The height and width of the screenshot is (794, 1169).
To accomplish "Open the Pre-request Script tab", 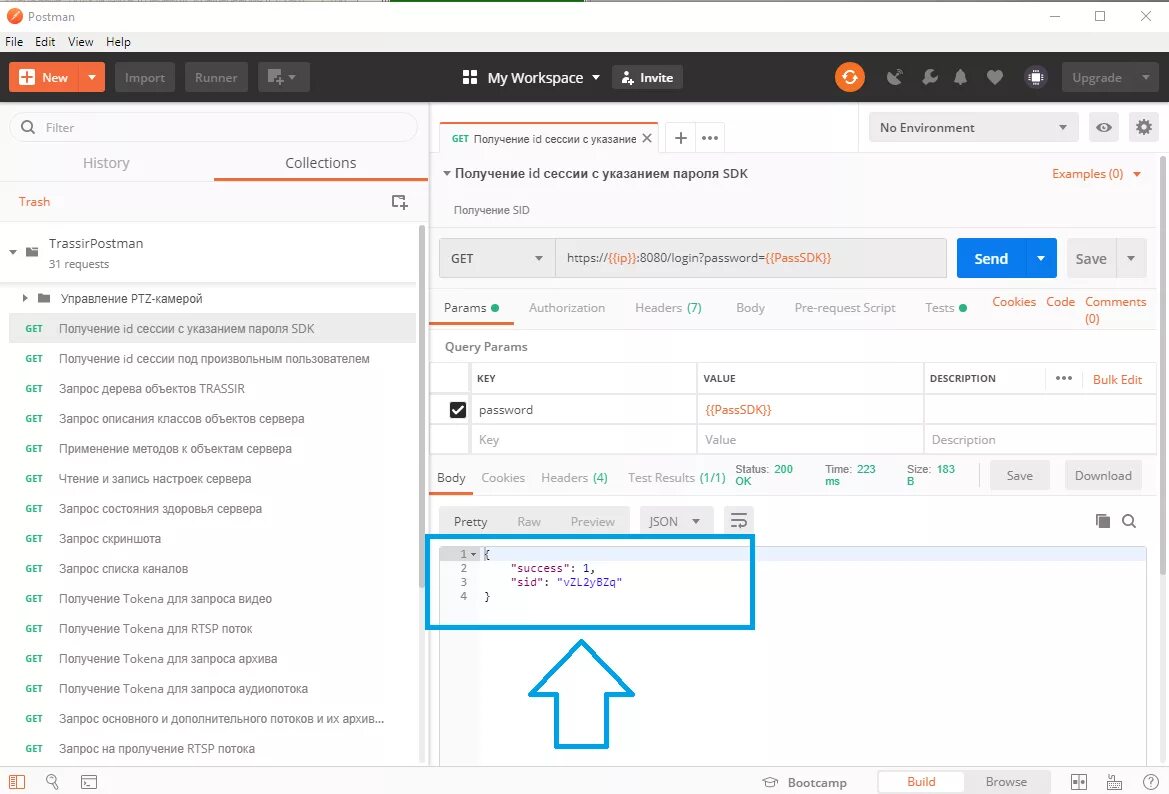I will (x=845, y=307).
